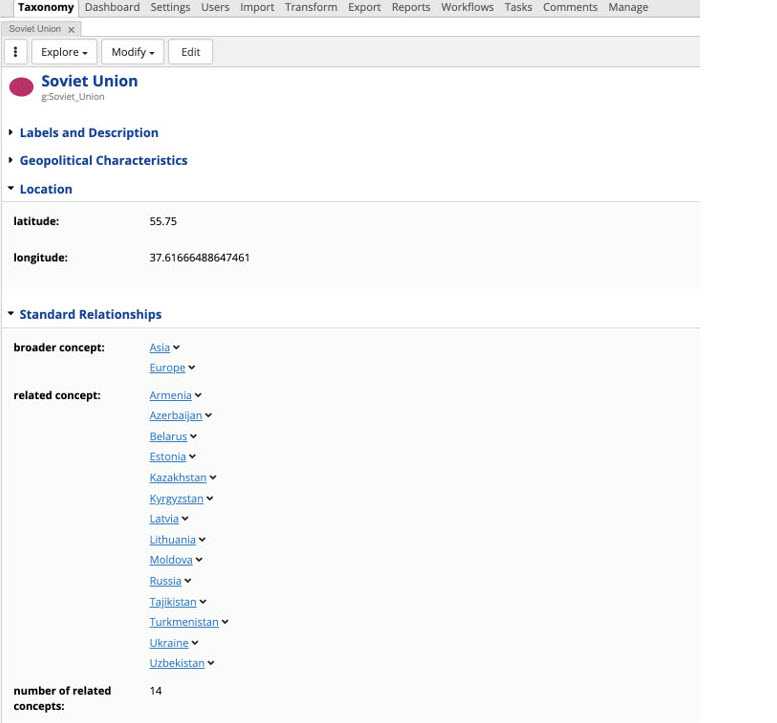Open the Kyrgyzstan link
This screenshot has width=777, height=723.
[176, 499]
